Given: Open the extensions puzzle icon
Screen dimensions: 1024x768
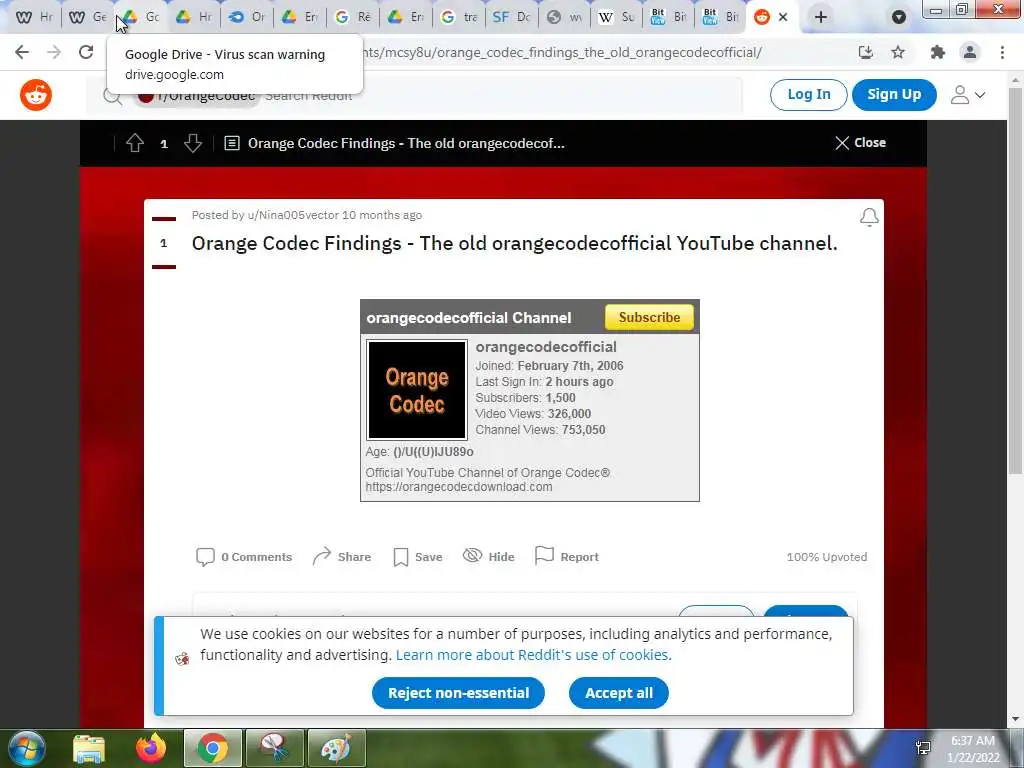Looking at the screenshot, I should pos(938,52).
